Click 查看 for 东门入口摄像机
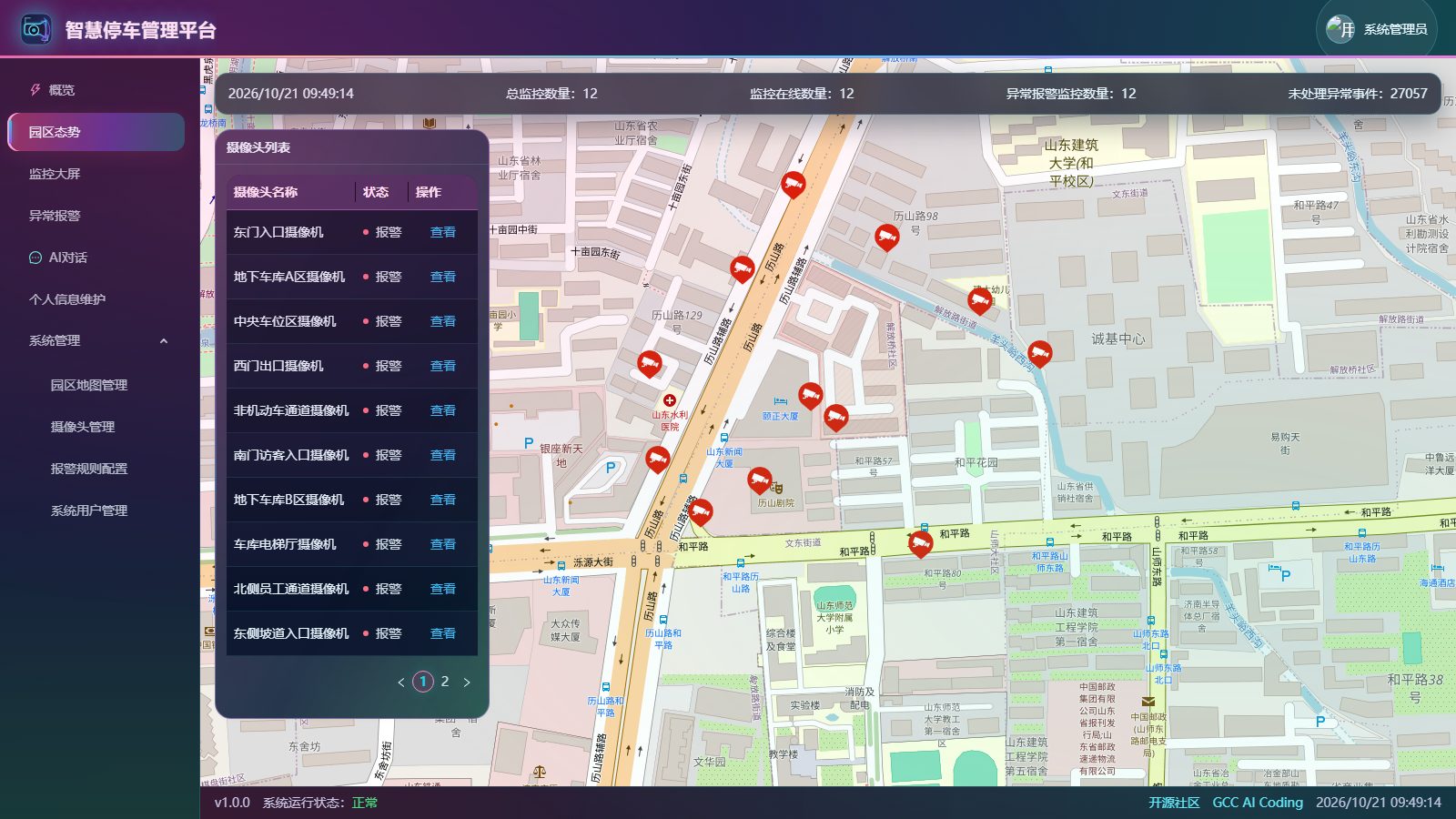Screen dimensions: 1456x819 443,232
